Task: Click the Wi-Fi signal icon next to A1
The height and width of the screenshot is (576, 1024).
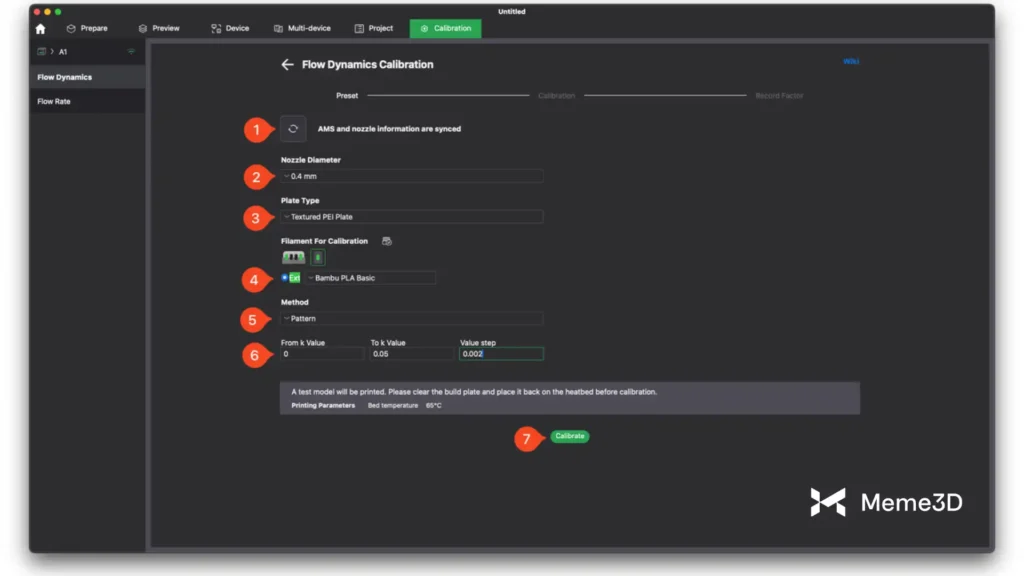Action: point(130,51)
